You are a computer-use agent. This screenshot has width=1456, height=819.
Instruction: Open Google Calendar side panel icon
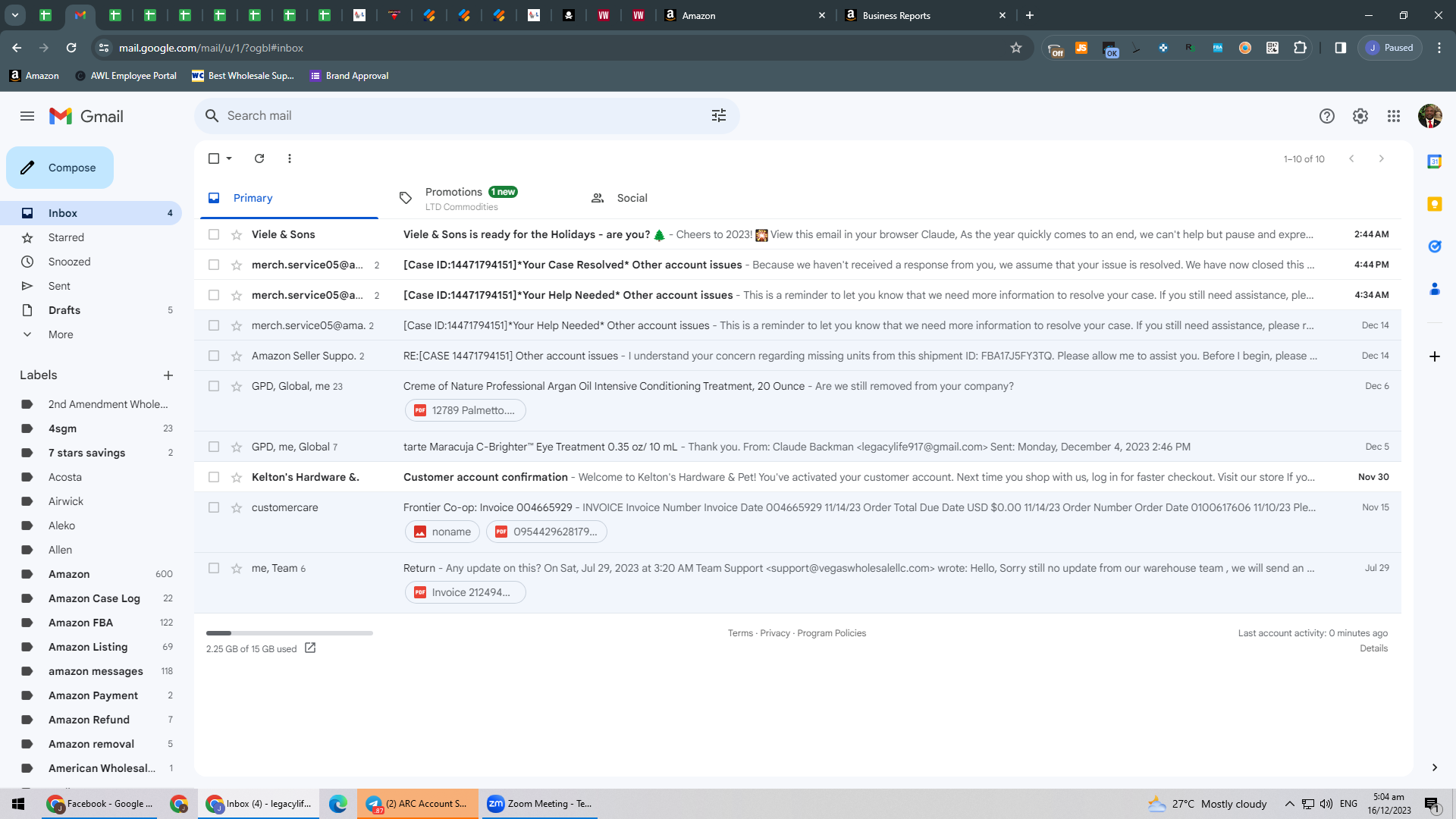(x=1435, y=162)
